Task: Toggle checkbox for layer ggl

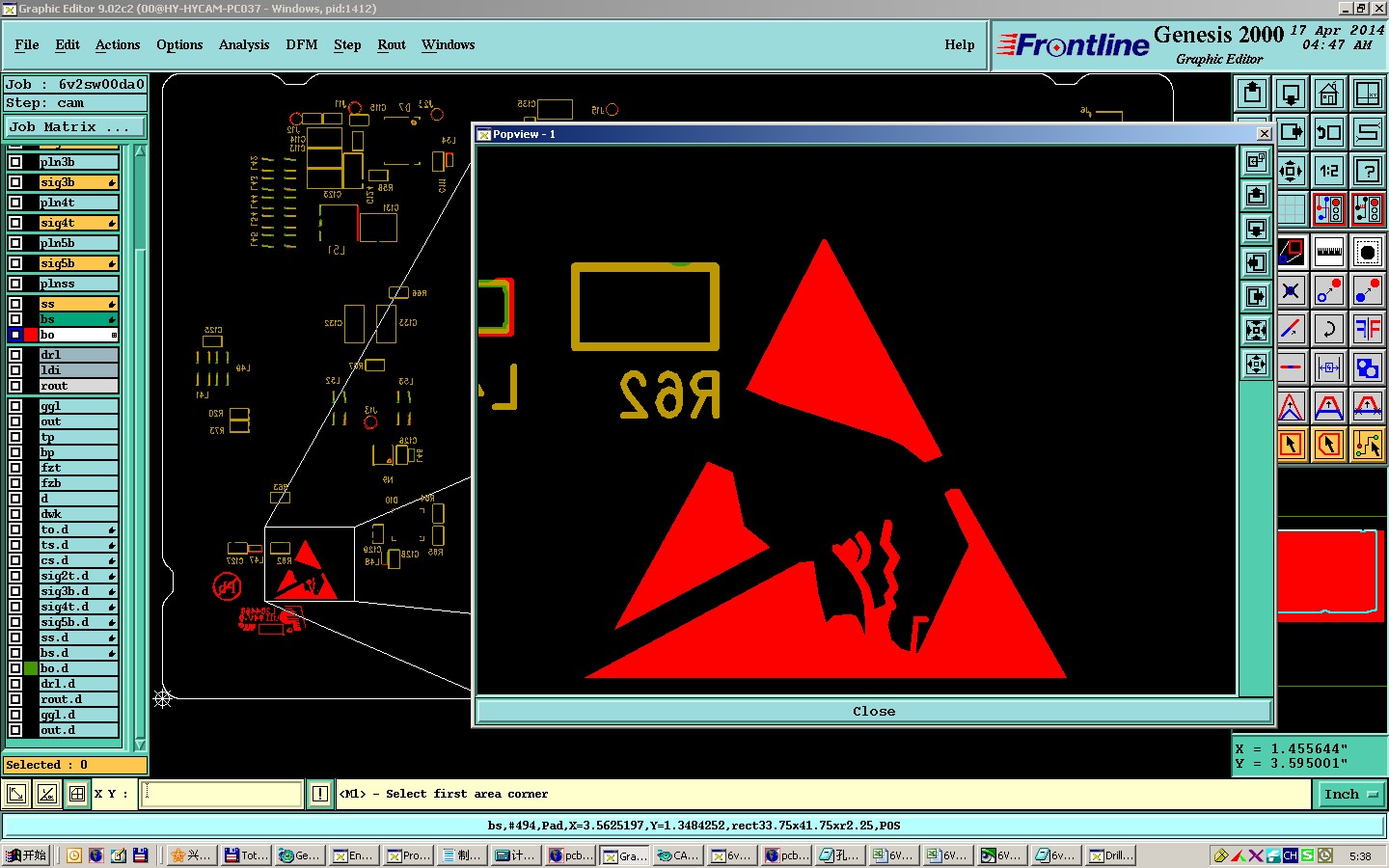Action: [15, 406]
